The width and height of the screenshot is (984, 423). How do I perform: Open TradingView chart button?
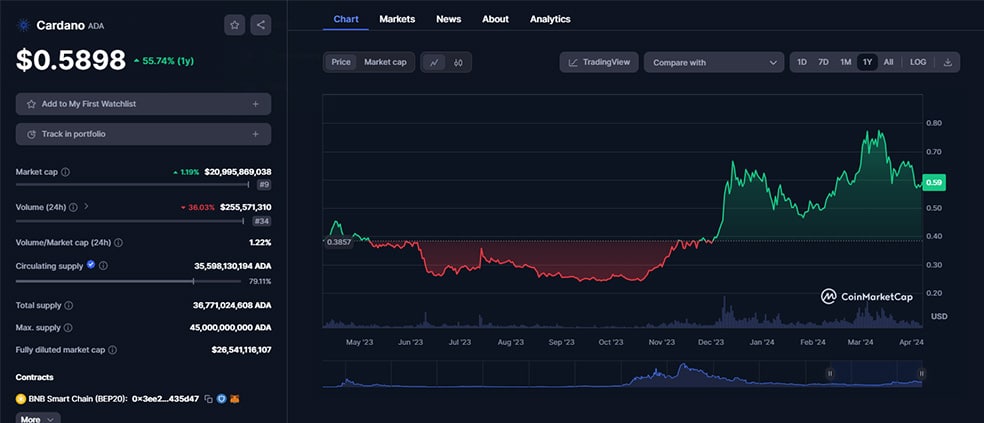[599, 62]
